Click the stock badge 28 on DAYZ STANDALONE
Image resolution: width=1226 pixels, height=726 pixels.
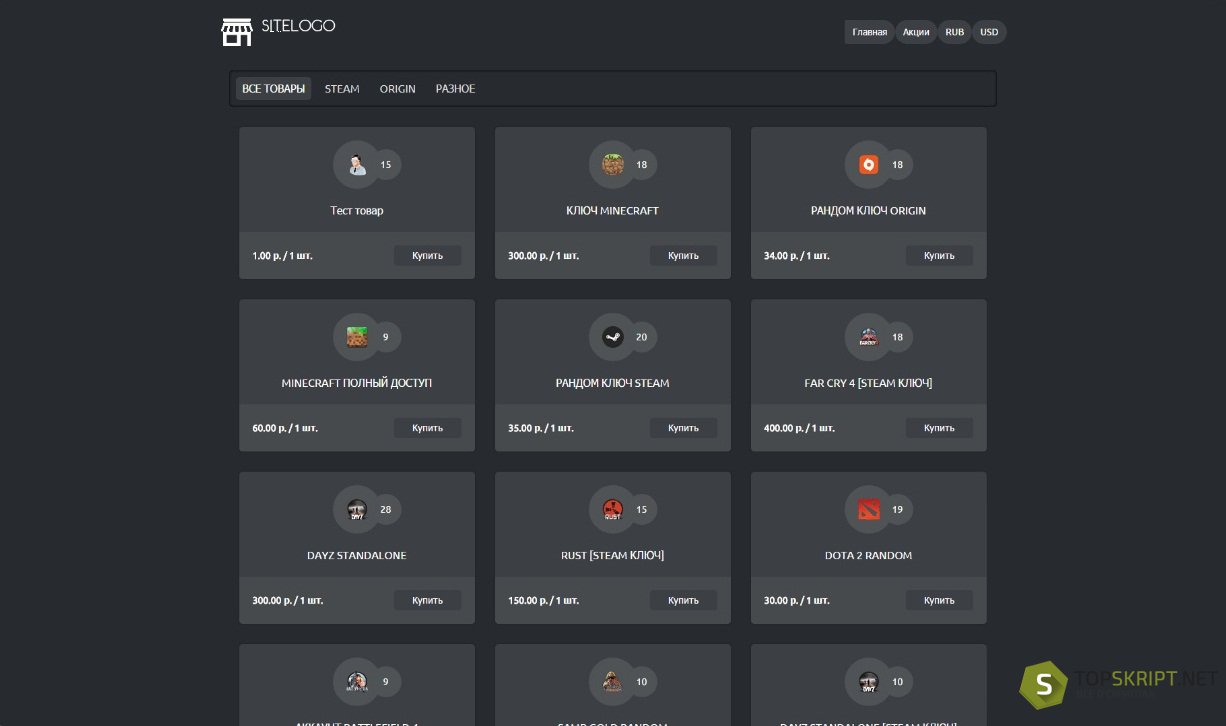386,510
